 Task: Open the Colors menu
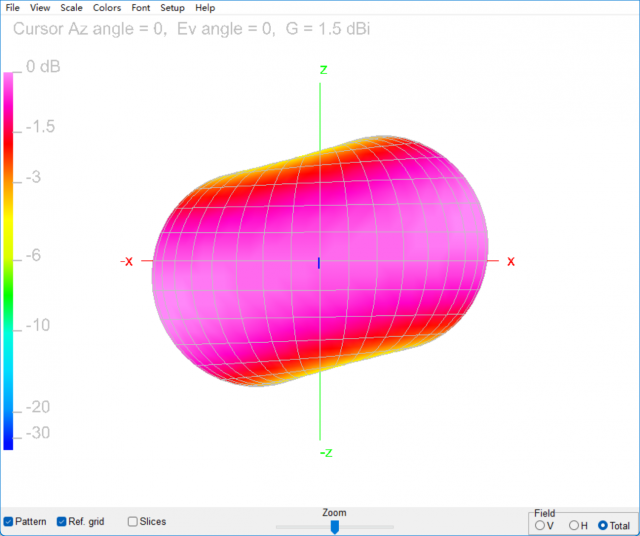click(x=107, y=8)
